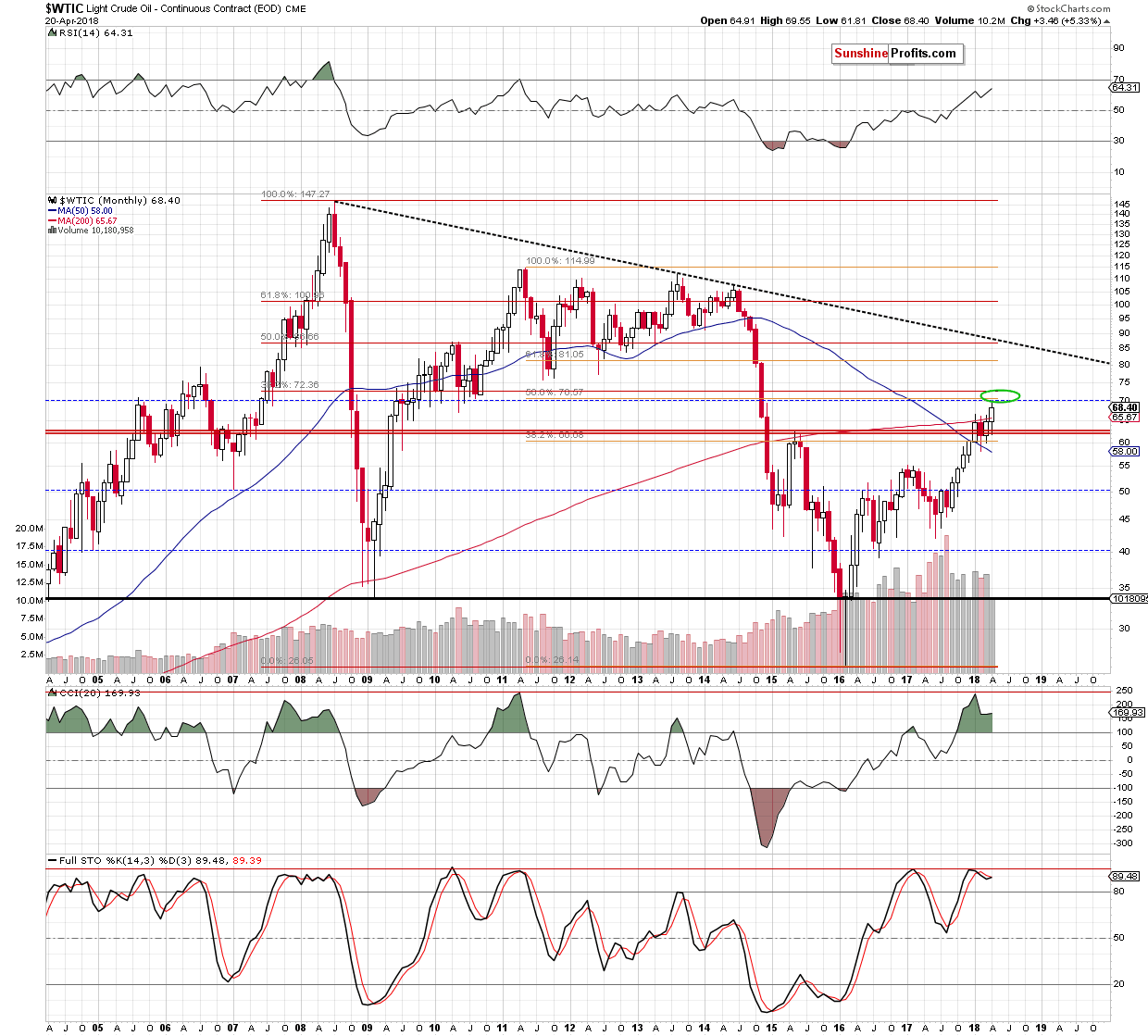
Task: Click the 'MA(50) 58.00' legend text
Action: (x=85, y=211)
